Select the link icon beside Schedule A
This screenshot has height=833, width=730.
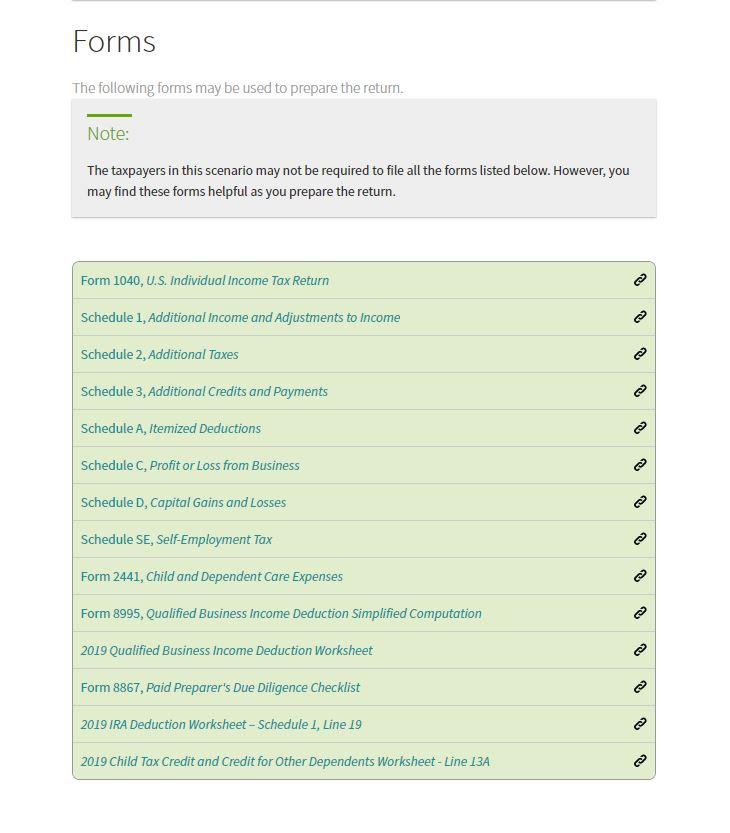[x=639, y=428]
